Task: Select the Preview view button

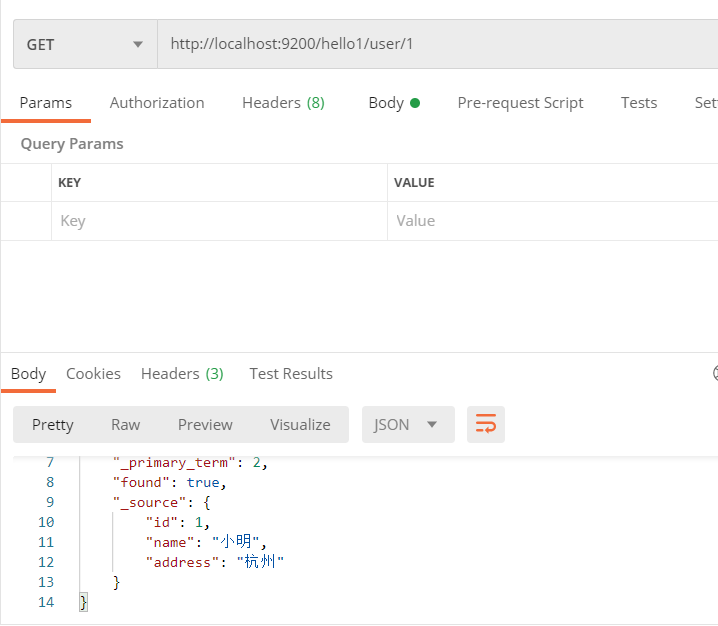Action: click(205, 425)
